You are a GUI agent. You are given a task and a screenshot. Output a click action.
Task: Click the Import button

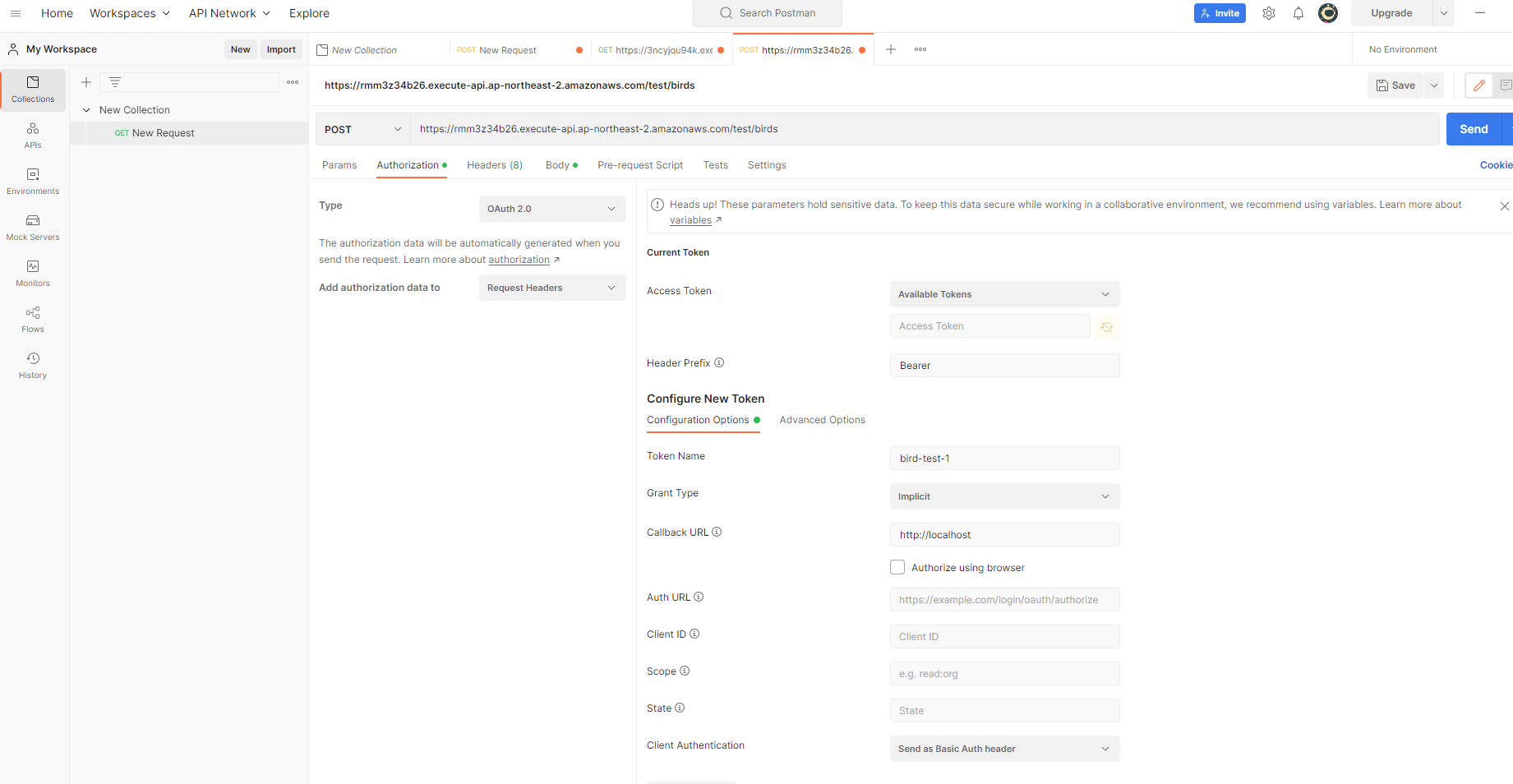pyautogui.click(x=281, y=49)
